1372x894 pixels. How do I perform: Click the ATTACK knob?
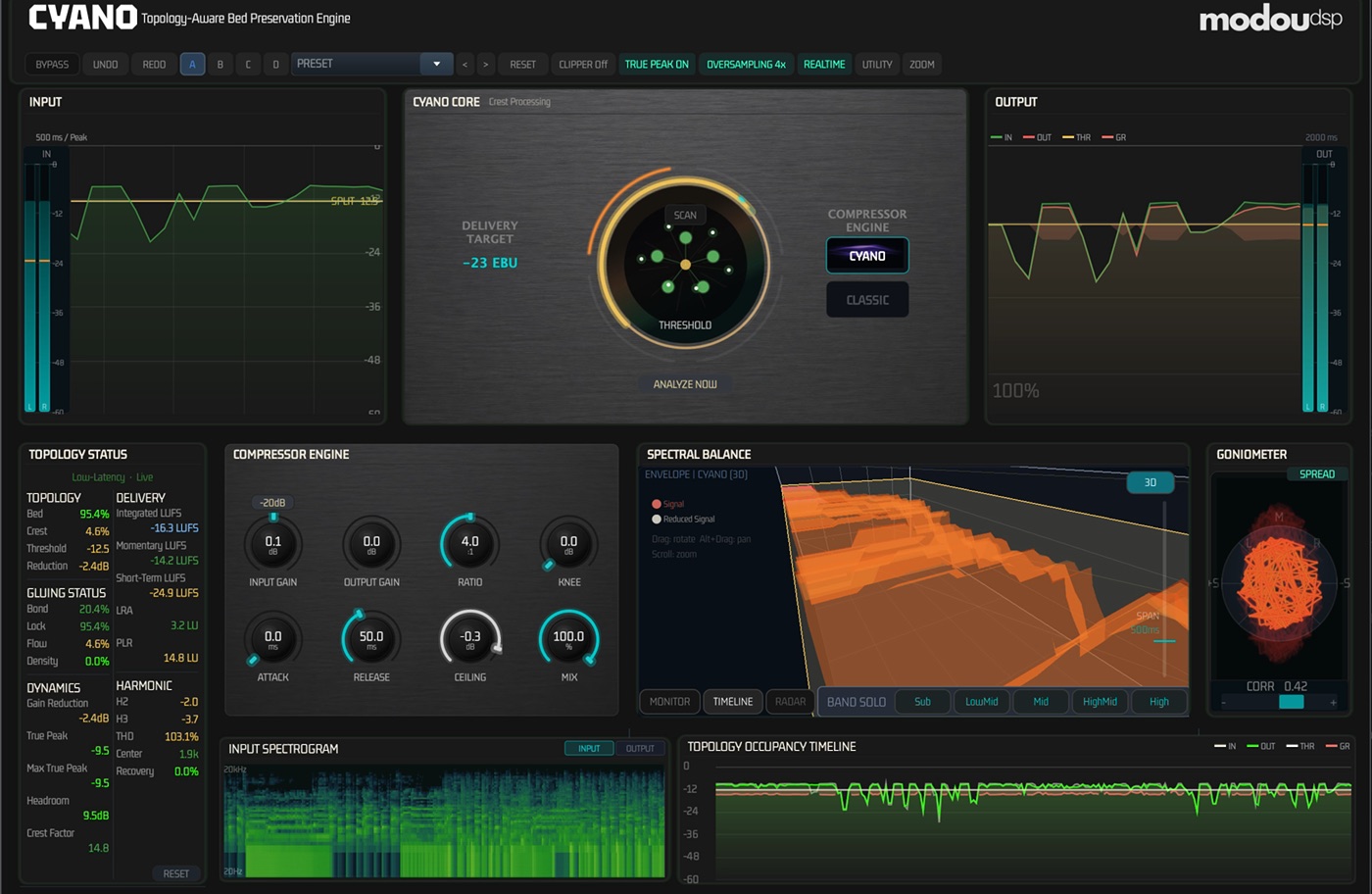(x=272, y=639)
